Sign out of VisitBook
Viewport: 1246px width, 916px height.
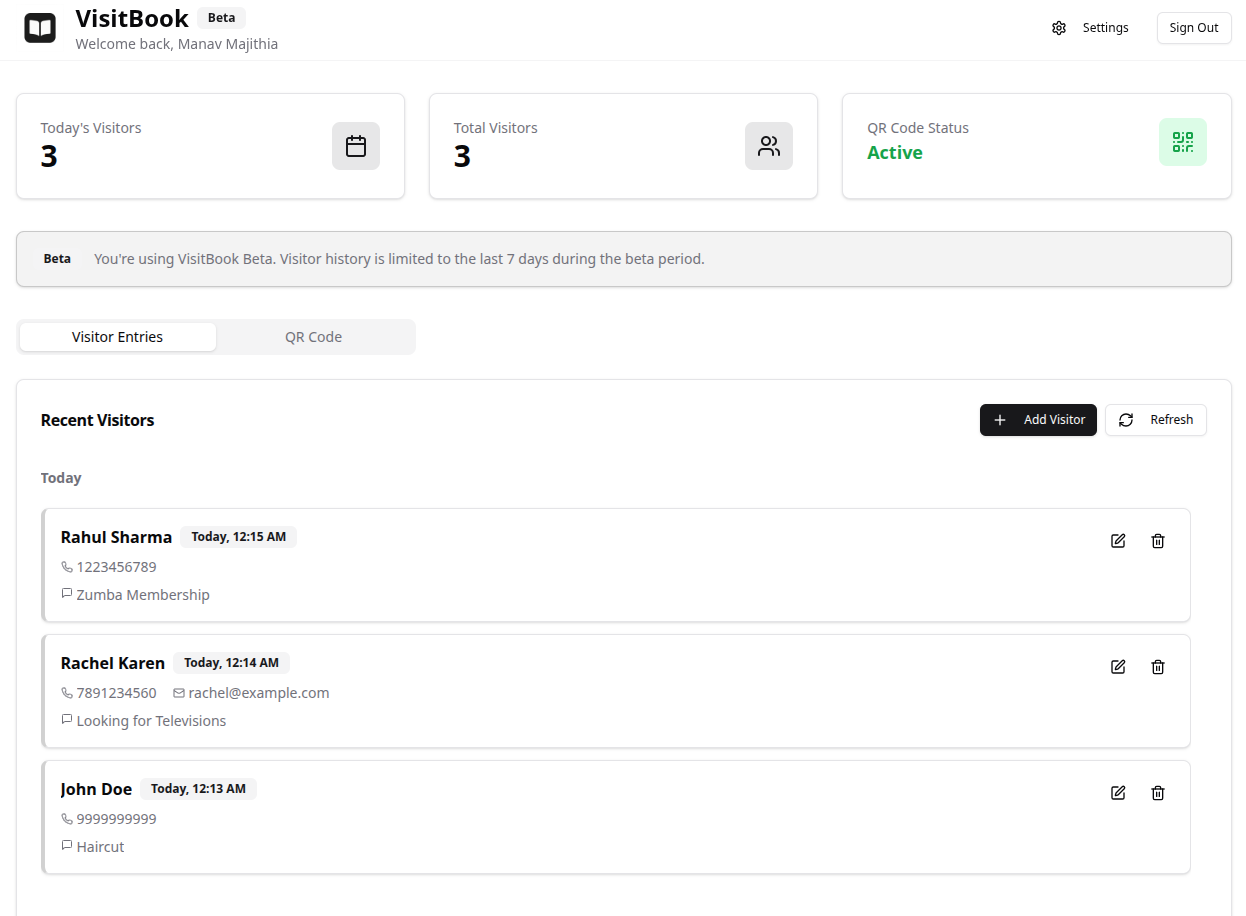pos(1194,28)
